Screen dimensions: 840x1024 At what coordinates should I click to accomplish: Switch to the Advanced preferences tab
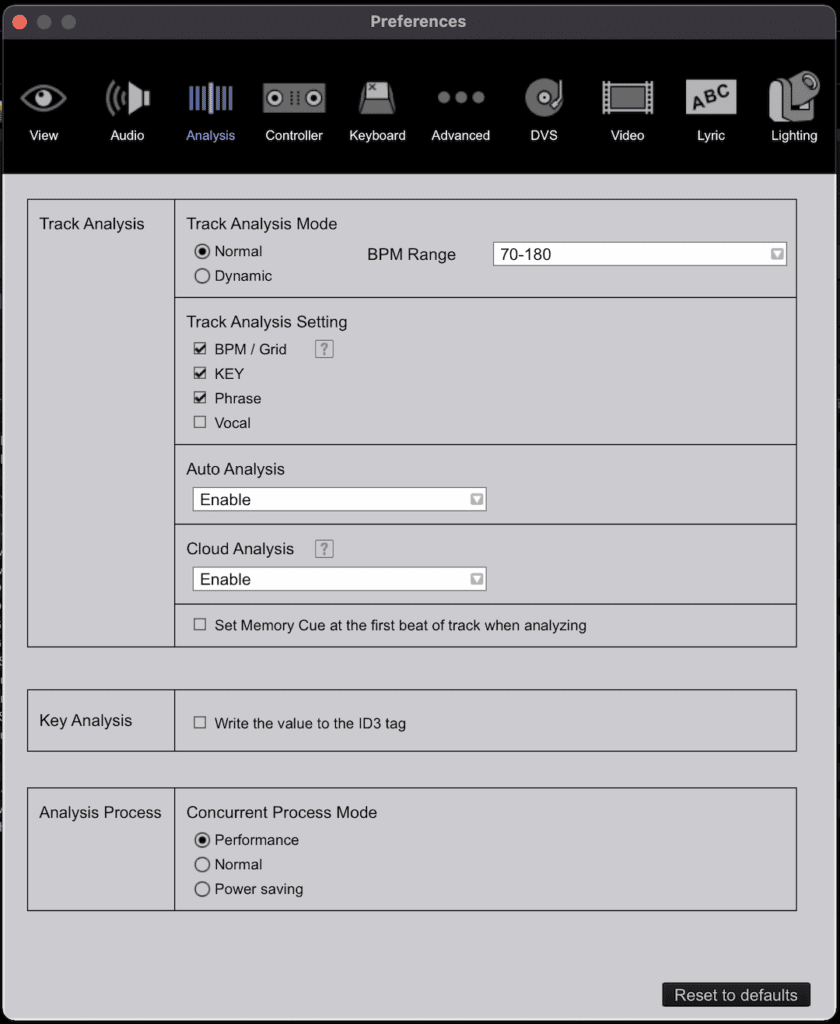coord(460,99)
